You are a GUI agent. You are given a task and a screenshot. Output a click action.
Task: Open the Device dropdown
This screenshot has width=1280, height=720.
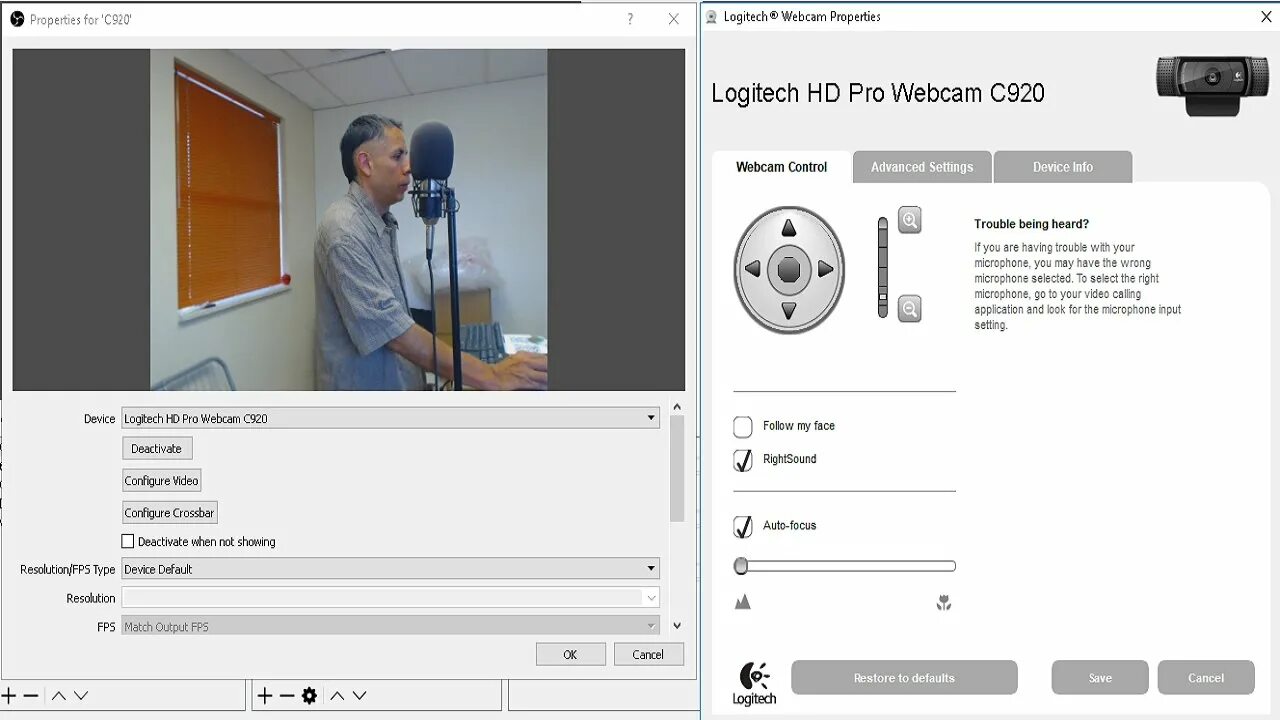pyautogui.click(x=390, y=418)
